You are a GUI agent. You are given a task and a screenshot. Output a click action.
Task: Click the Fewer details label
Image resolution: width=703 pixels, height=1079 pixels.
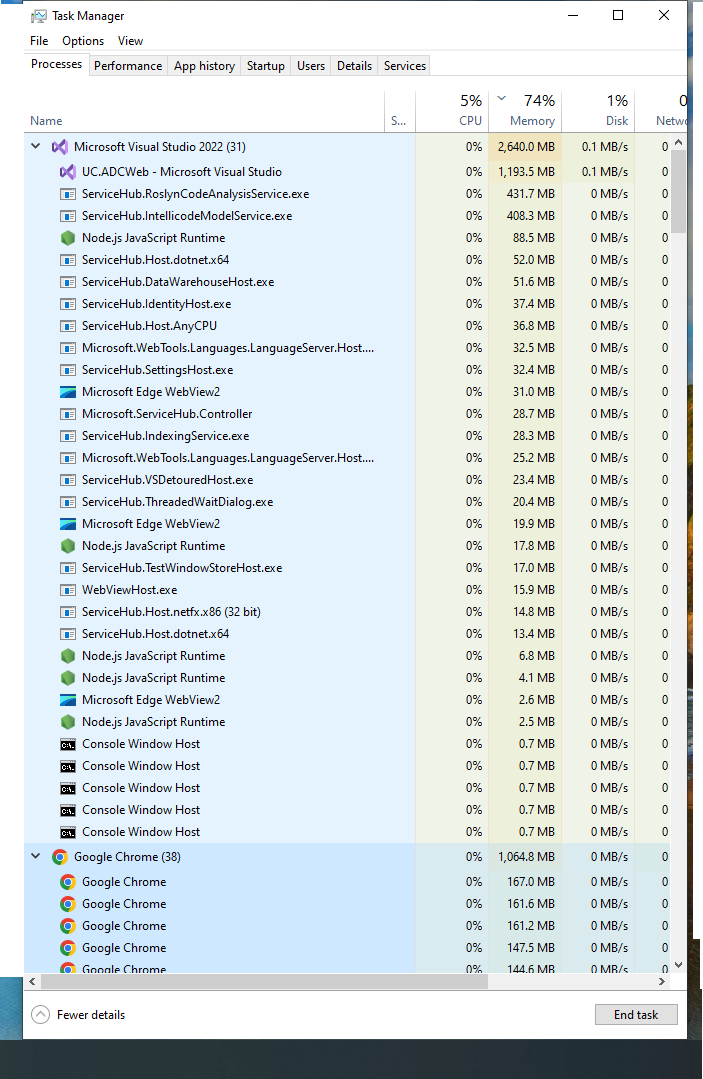pyautogui.click(x=91, y=1014)
